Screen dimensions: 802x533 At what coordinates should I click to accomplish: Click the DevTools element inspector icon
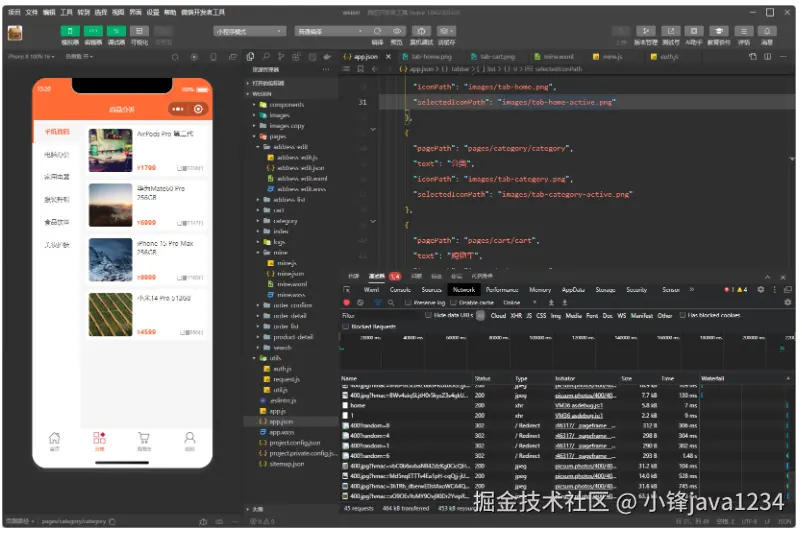click(347, 290)
